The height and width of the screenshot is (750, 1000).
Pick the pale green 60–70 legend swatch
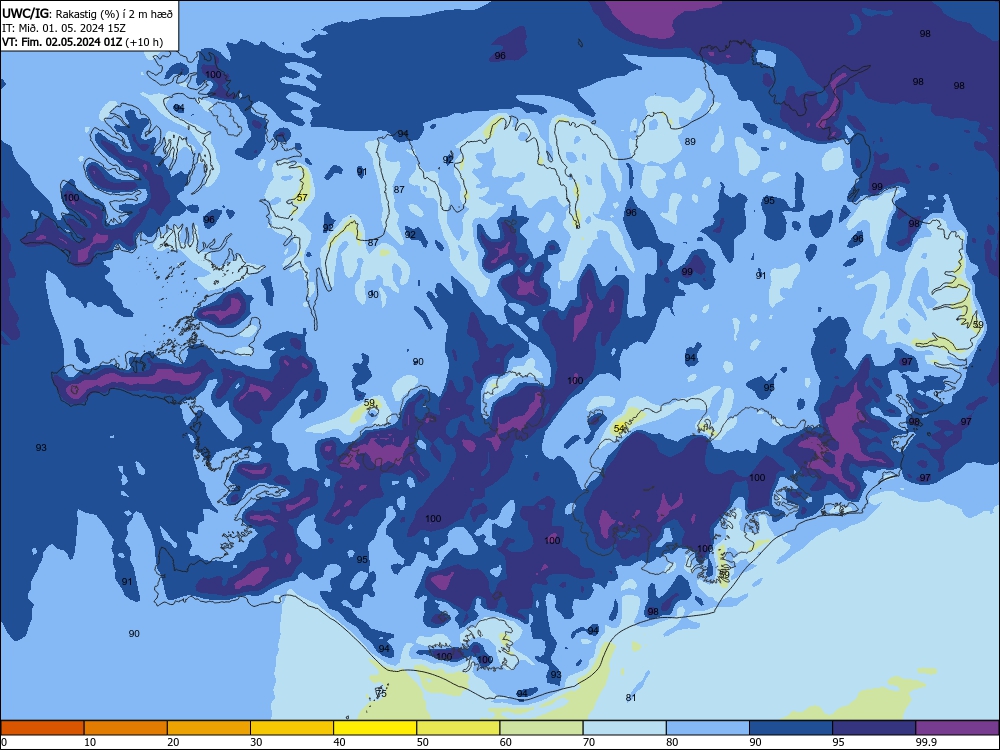point(541,728)
